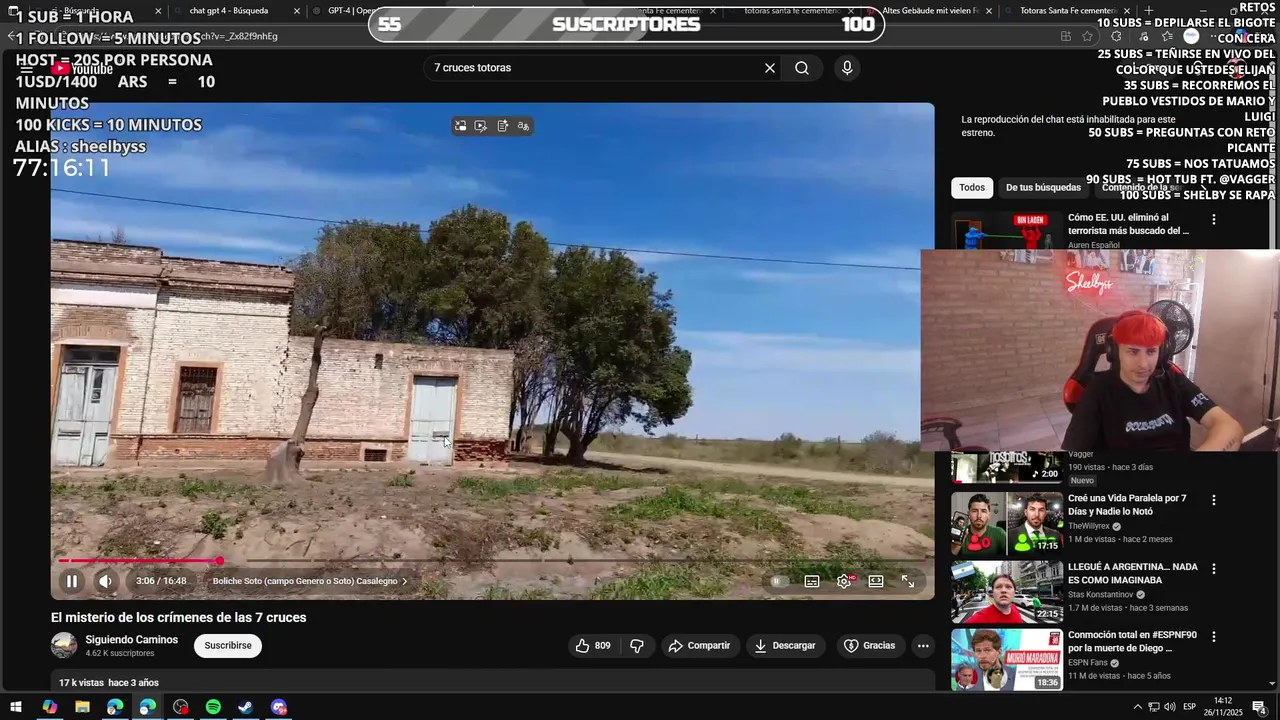1280x720 pixels.
Task: Open Steam from the taskbar
Action: 245,707
